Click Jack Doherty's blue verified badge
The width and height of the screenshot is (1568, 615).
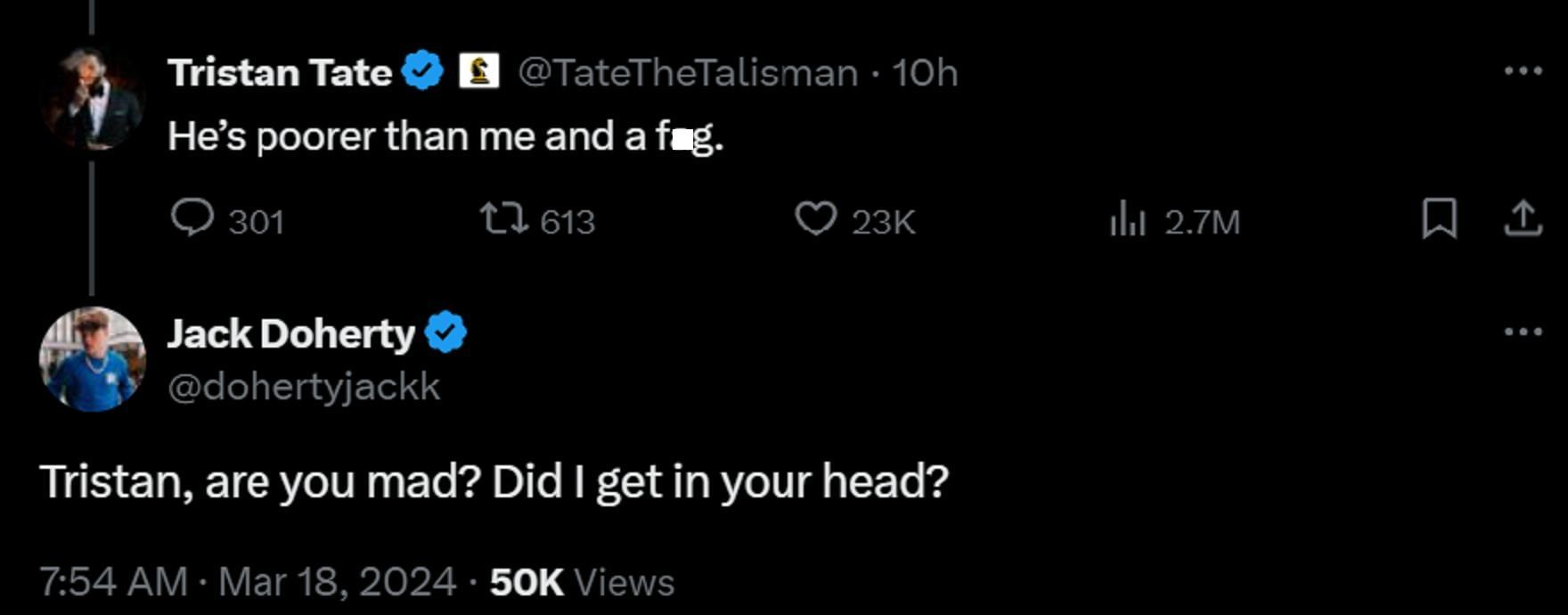445,333
